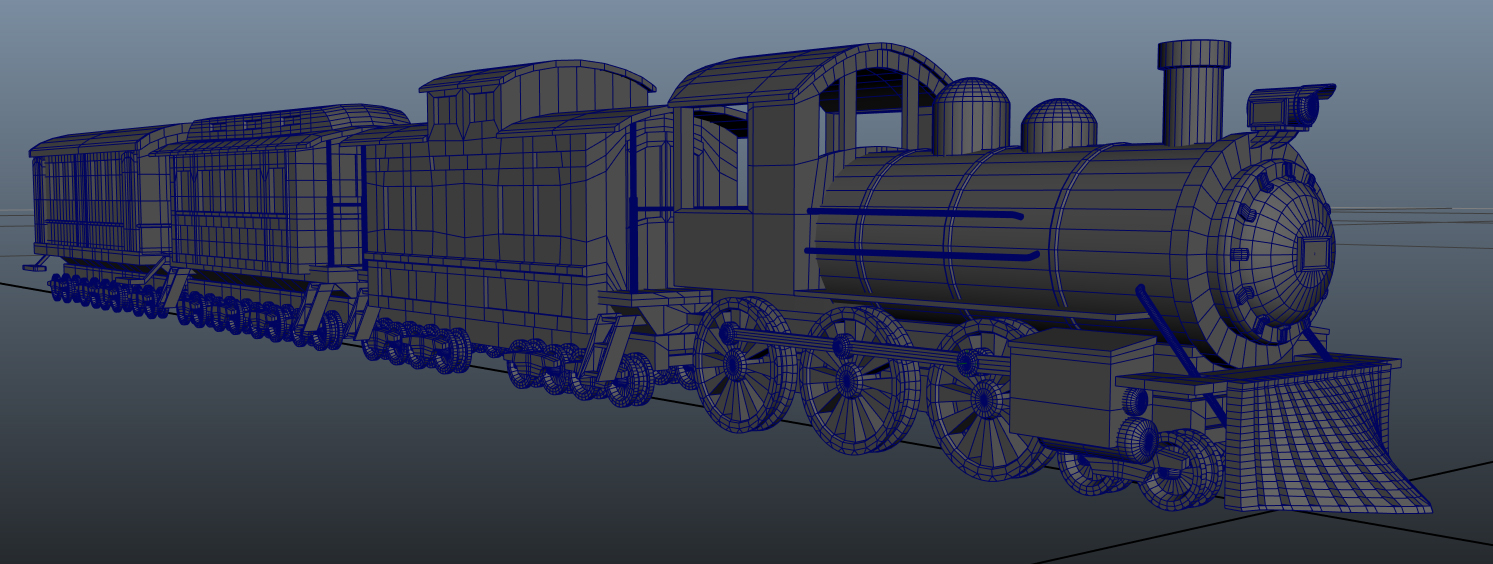This screenshot has height=564, width=1493.
Task: Pick the middle large driving wheel
Action: coord(860,380)
